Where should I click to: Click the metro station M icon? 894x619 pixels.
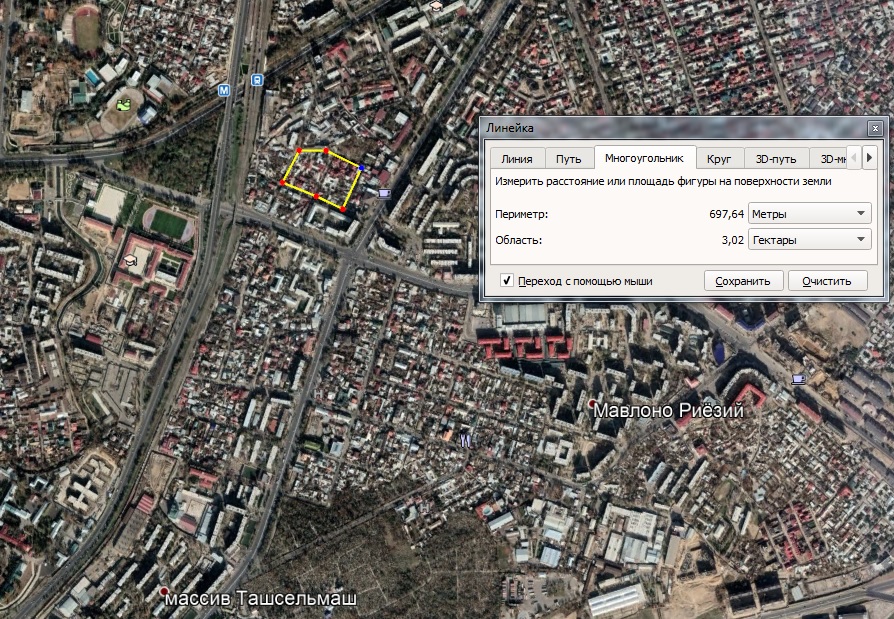224,90
